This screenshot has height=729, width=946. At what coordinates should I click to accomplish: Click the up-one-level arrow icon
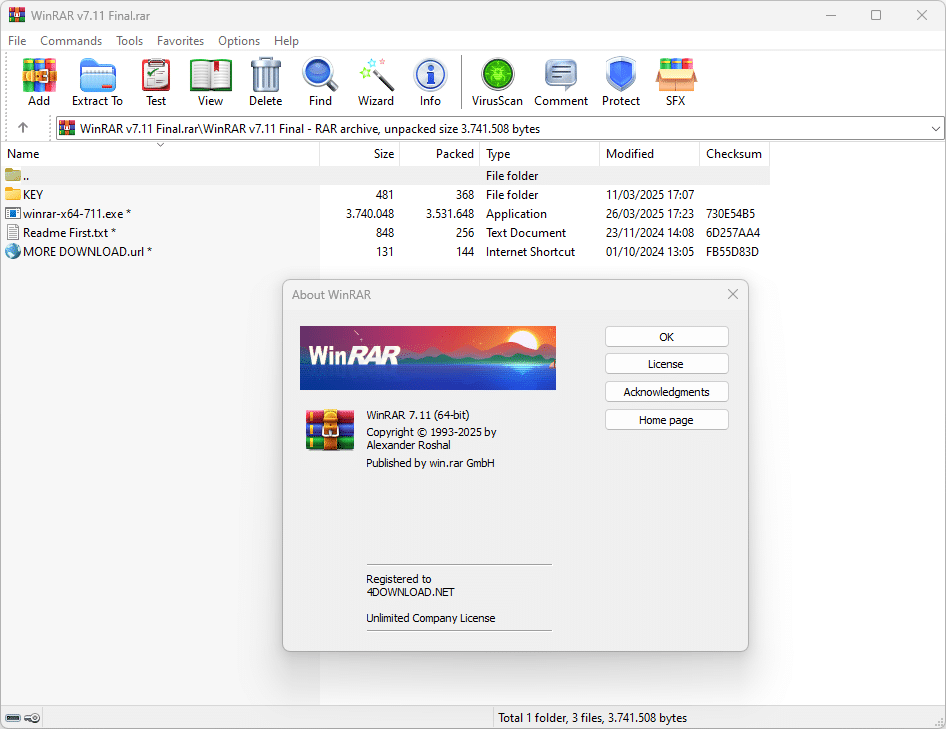[x=22, y=128]
